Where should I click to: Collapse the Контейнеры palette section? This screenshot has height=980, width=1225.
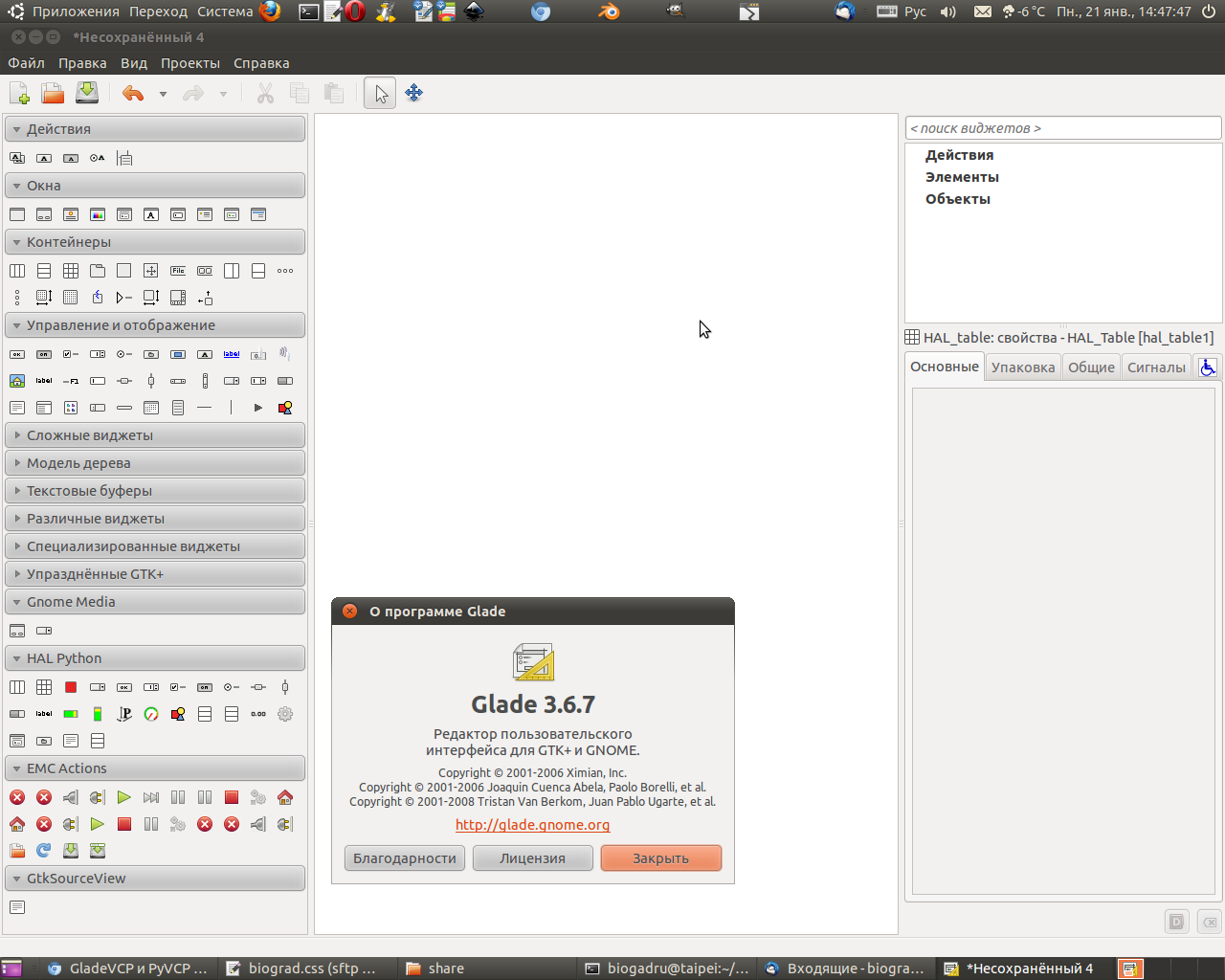[155, 242]
